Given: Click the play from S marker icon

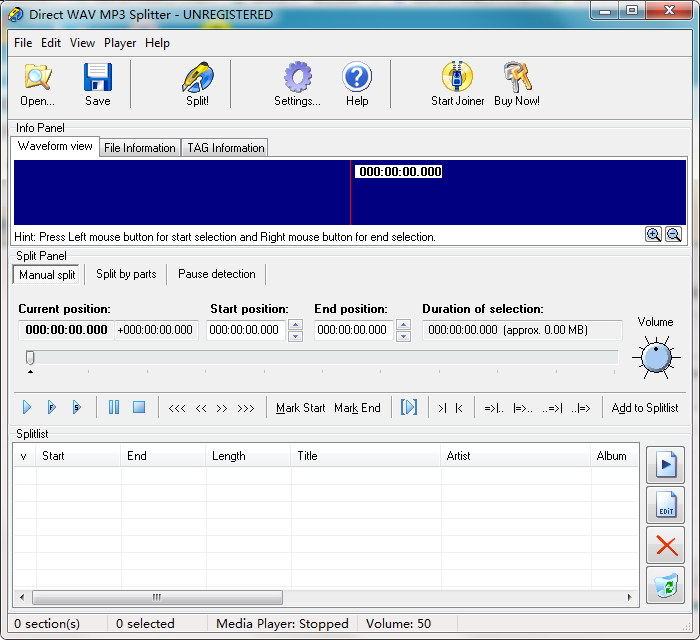Looking at the screenshot, I should tap(77, 407).
